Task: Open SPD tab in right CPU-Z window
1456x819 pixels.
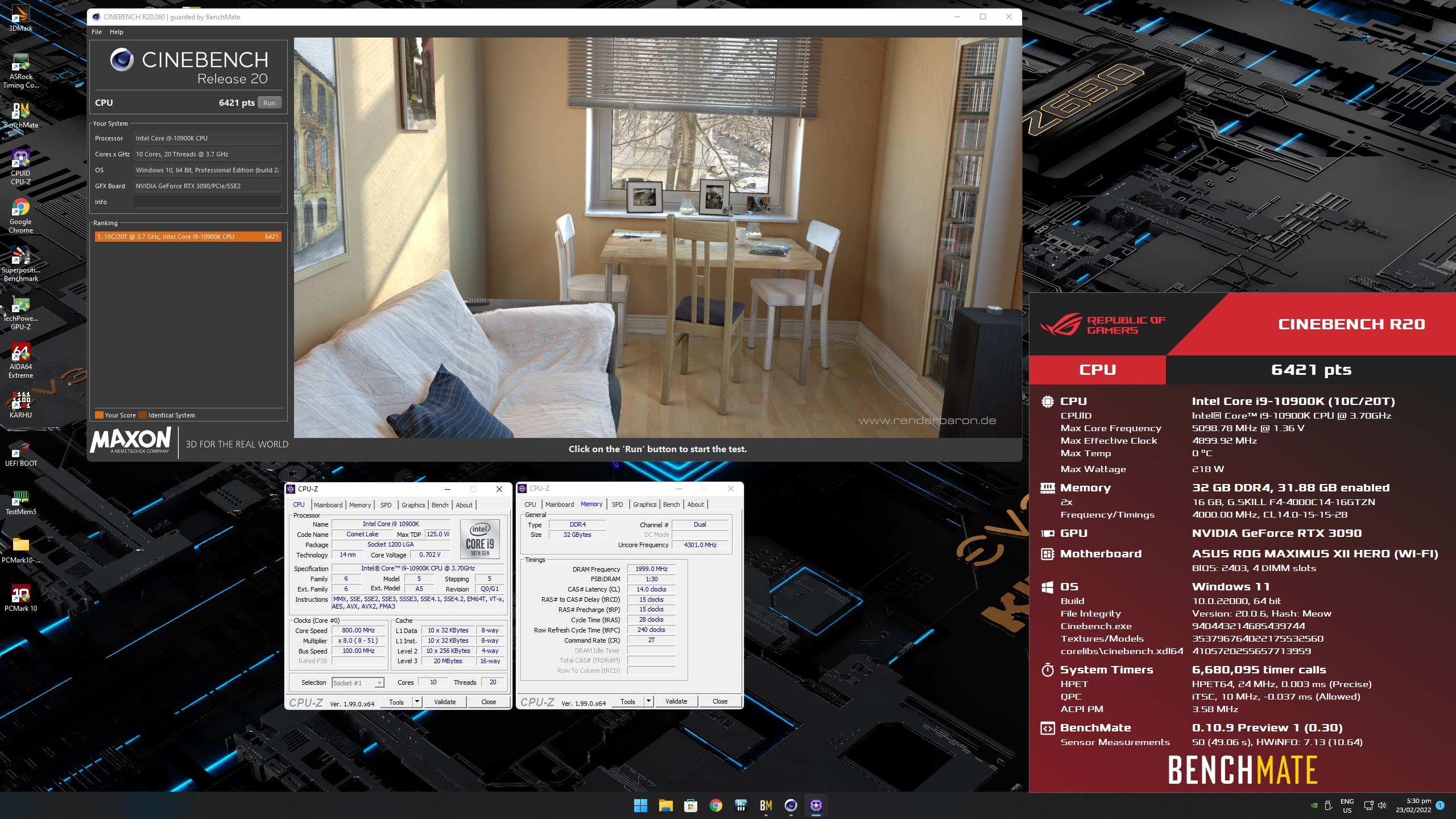Action: (617, 504)
